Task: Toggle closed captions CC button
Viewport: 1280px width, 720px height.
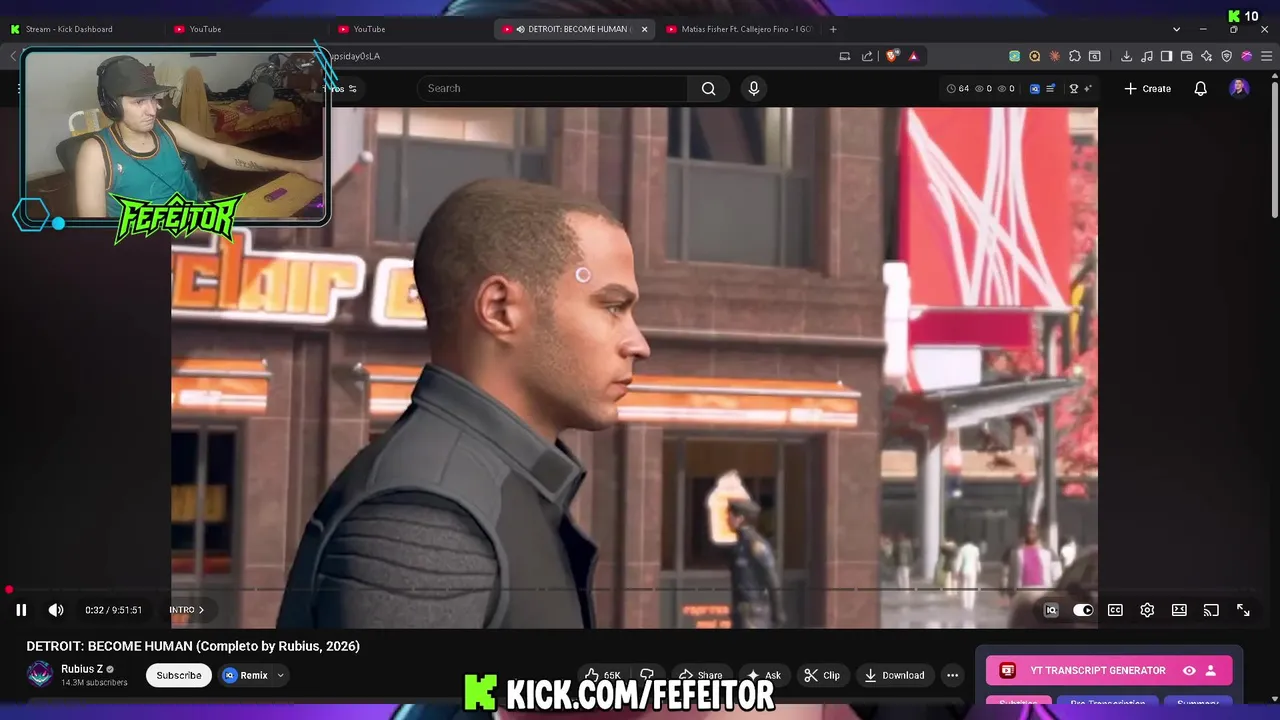Action: (x=1115, y=610)
